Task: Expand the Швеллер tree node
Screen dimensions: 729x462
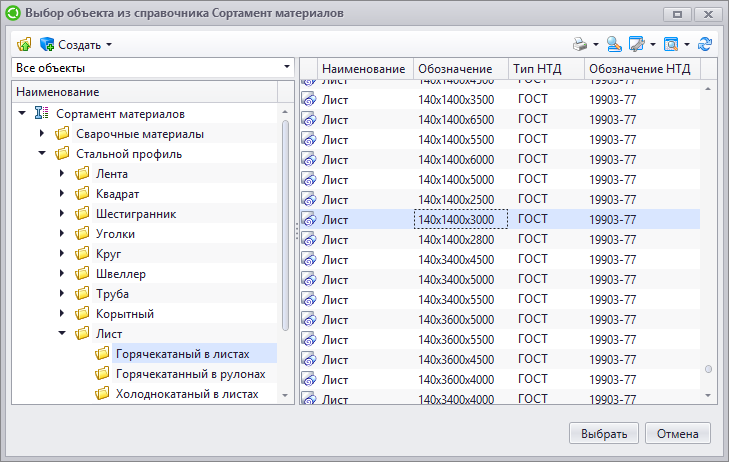Action: [62, 273]
